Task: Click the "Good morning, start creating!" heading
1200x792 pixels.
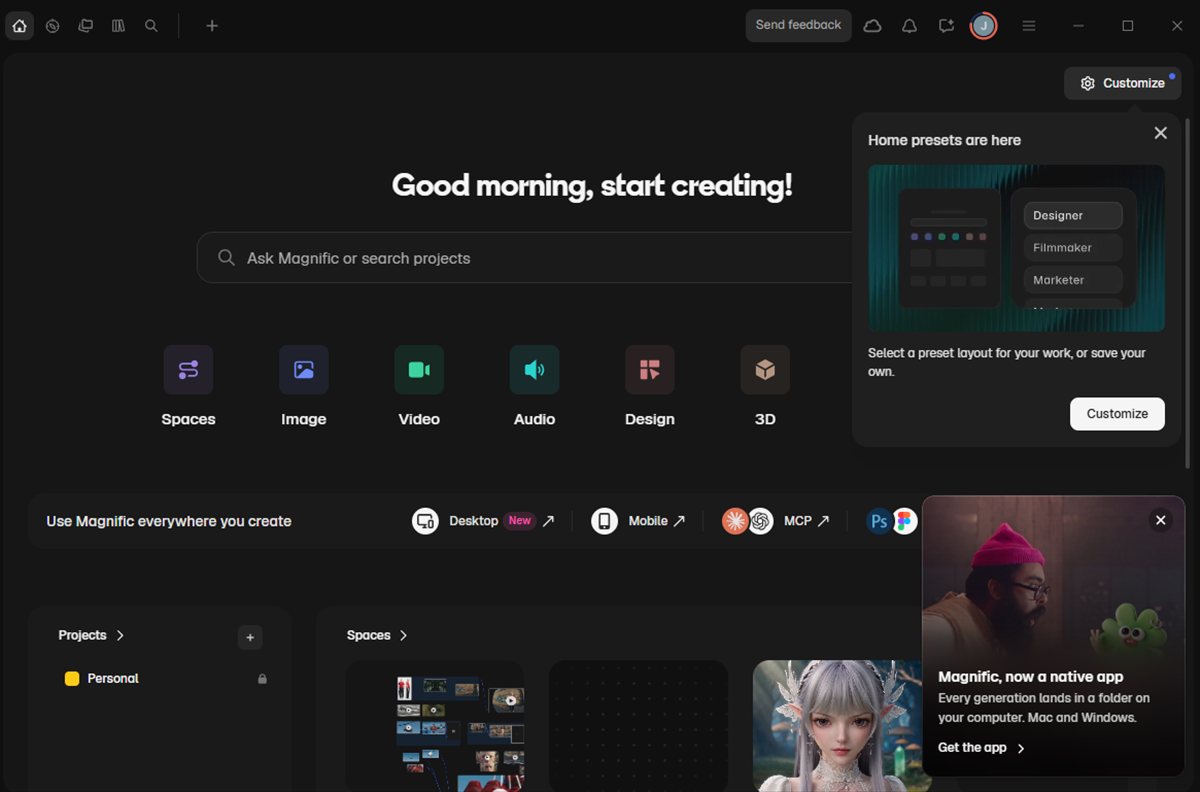Action: point(592,185)
